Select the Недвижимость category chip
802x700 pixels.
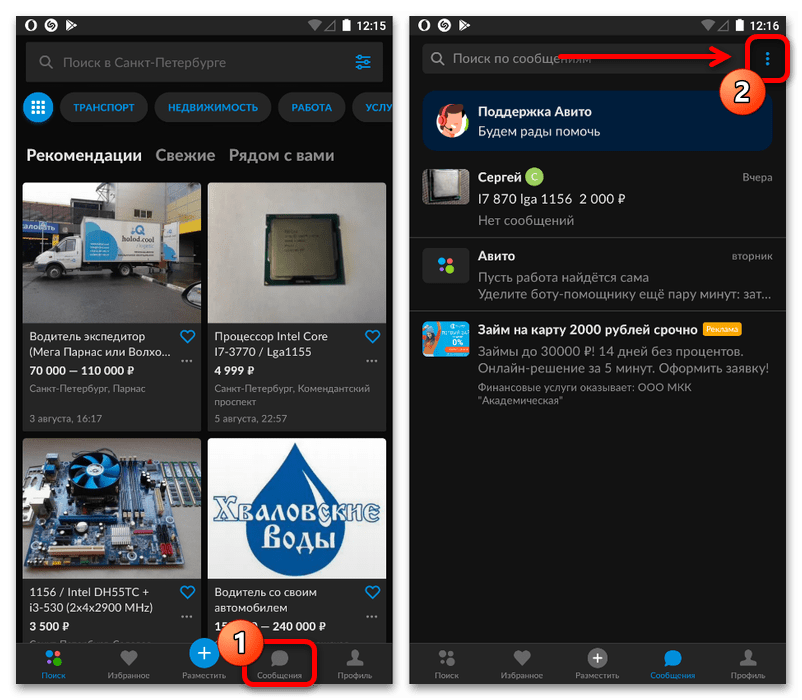(x=213, y=107)
